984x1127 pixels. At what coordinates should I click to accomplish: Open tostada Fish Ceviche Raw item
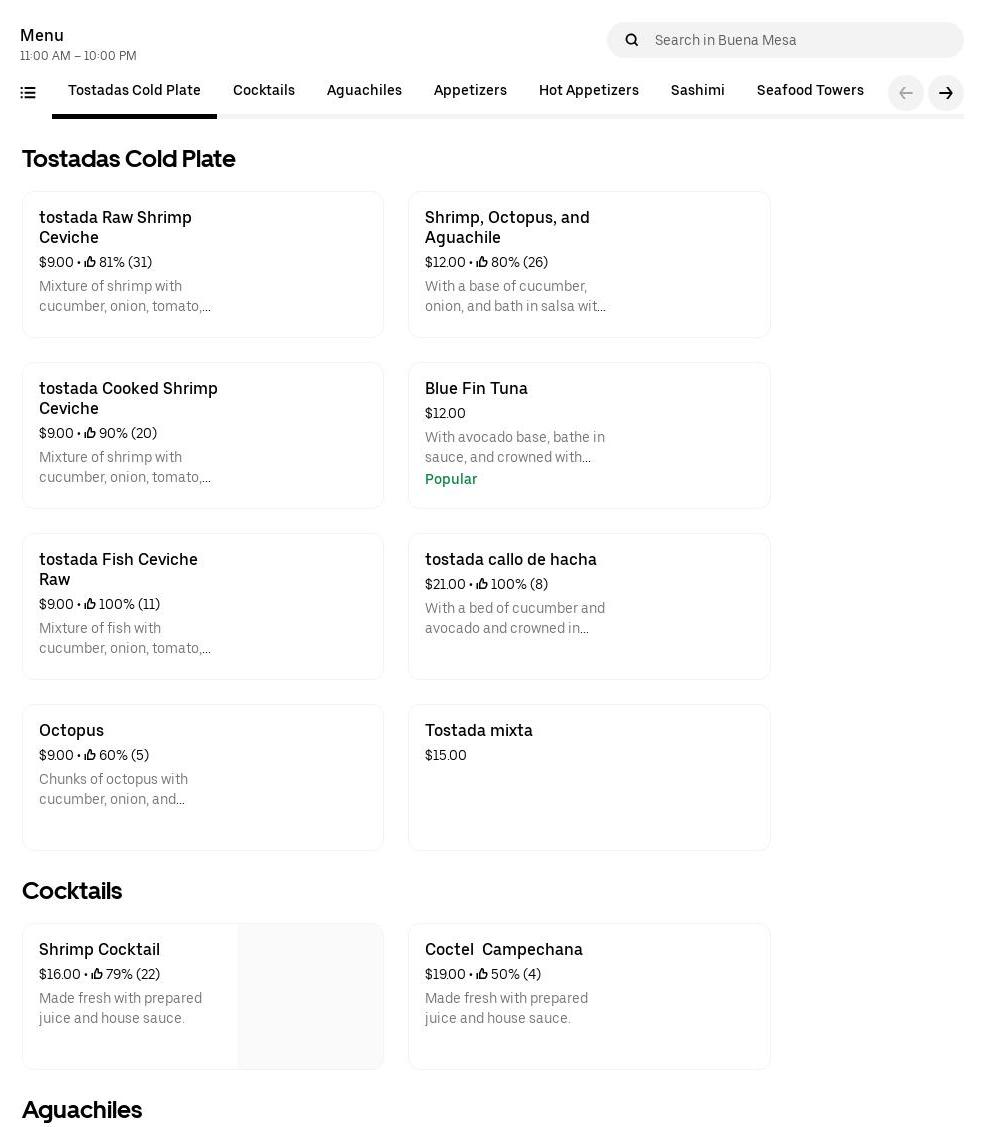(203, 606)
